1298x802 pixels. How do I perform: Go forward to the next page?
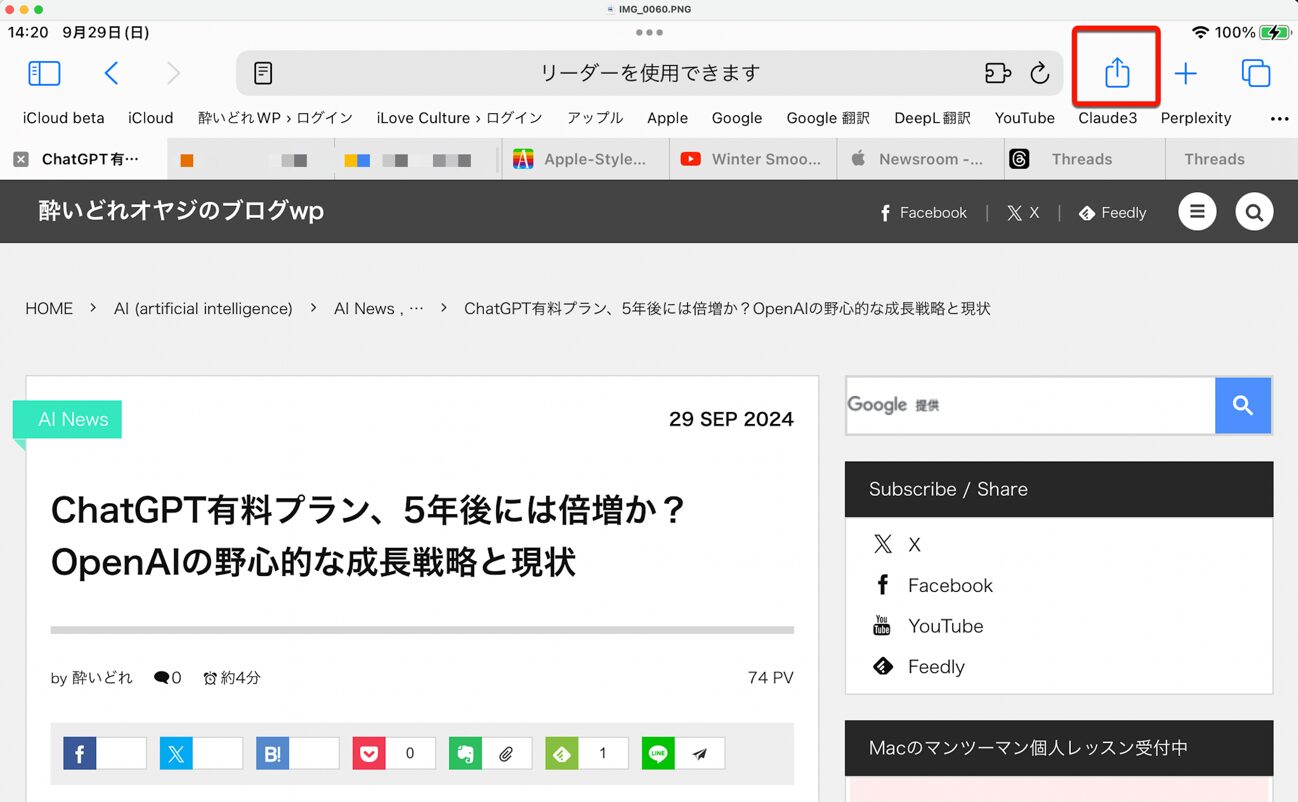tap(173, 73)
